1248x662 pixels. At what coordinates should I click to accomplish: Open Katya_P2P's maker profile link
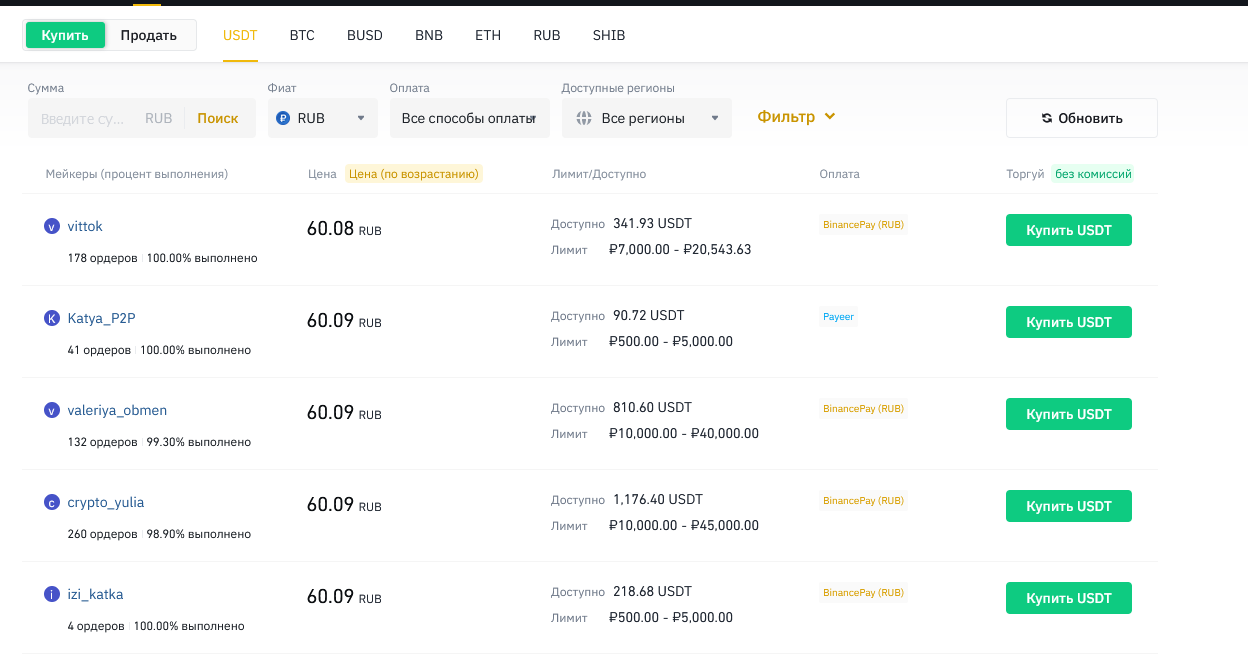pos(101,319)
